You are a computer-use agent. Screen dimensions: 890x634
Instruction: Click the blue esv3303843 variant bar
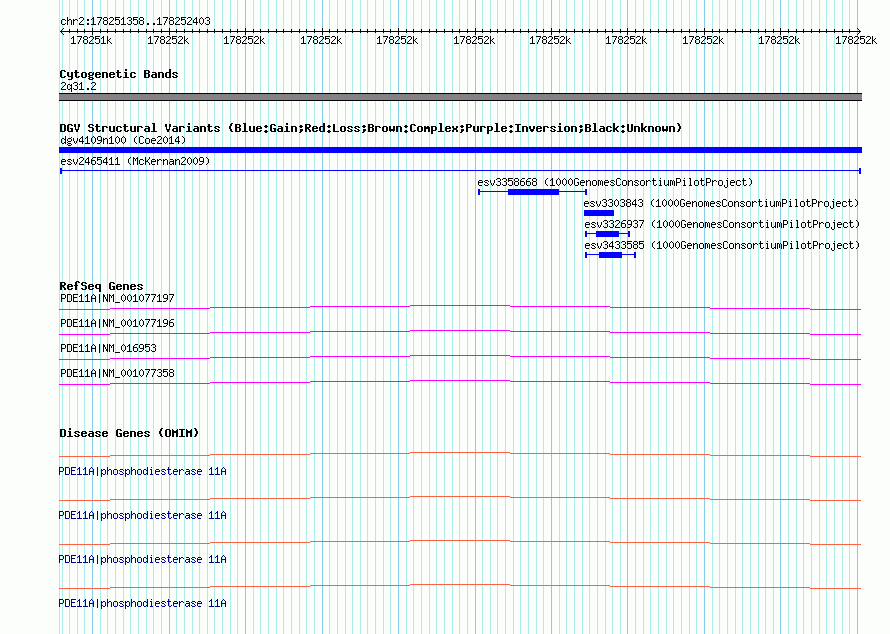[x=599, y=213]
